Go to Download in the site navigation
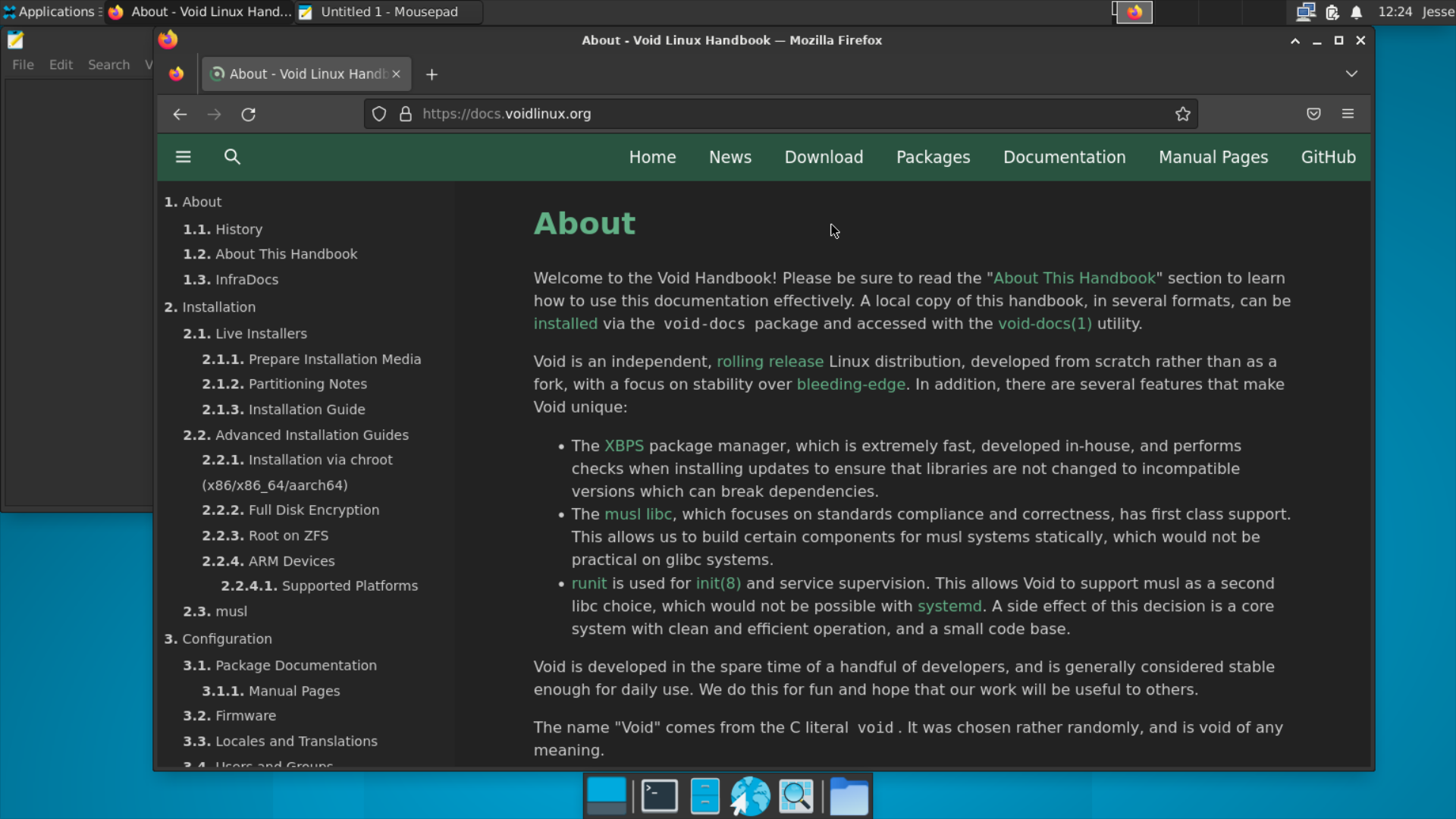Image resolution: width=1456 pixels, height=819 pixels. click(824, 157)
